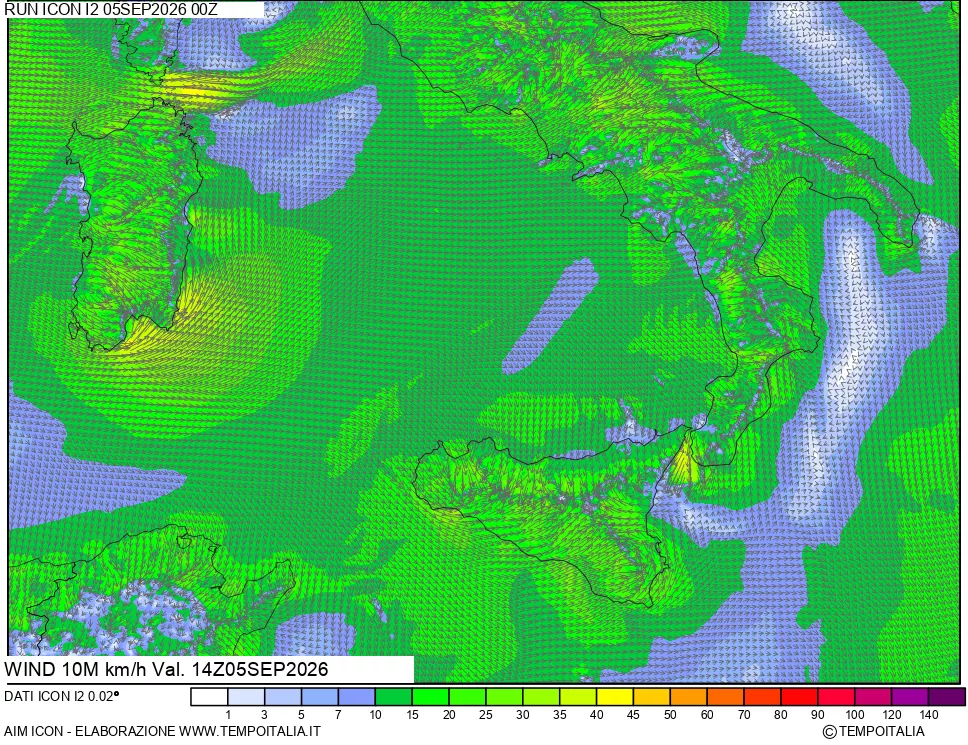Select the legend swatch between 90 and 100

(836, 697)
